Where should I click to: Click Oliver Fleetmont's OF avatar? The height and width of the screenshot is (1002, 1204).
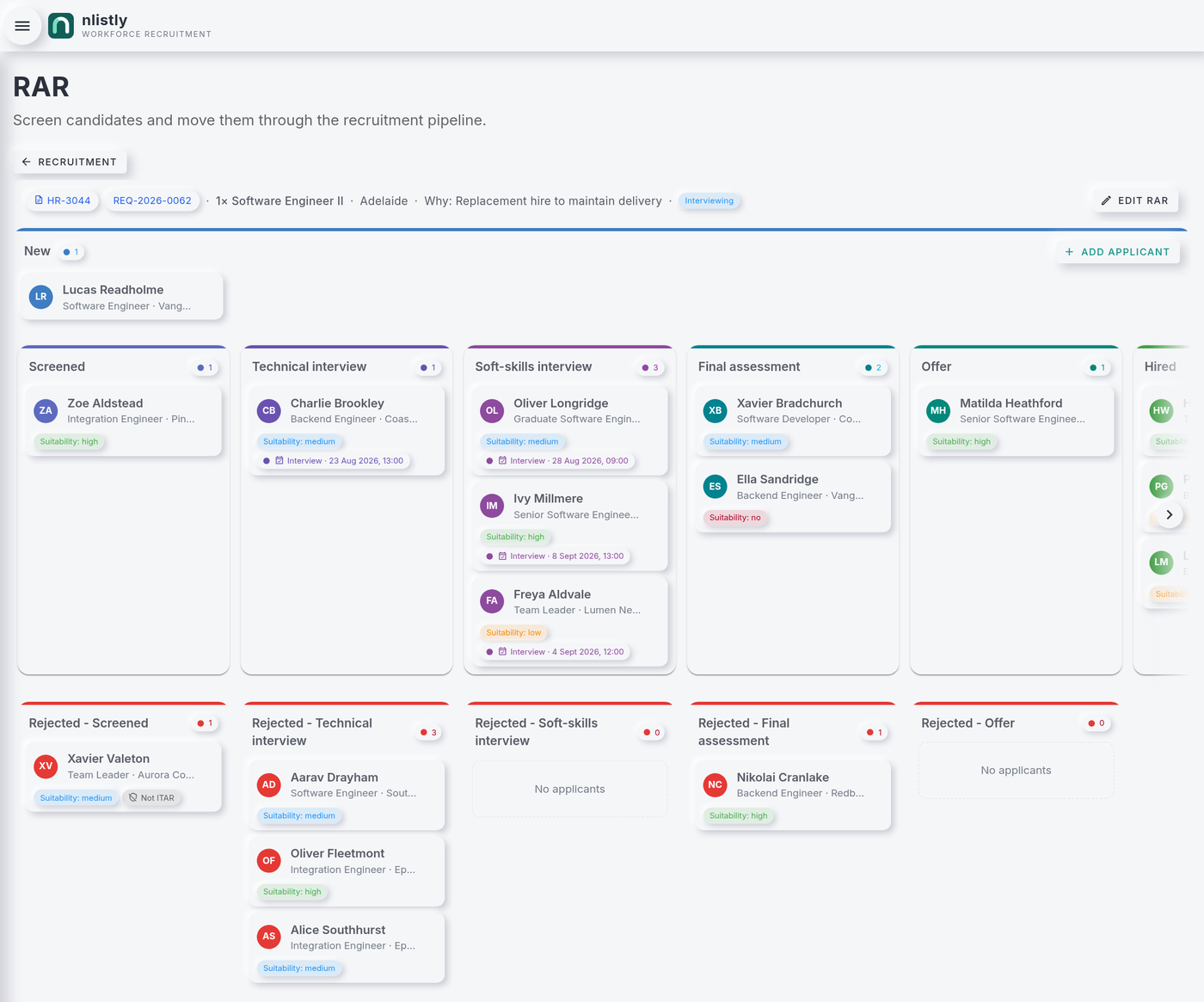[x=269, y=861]
